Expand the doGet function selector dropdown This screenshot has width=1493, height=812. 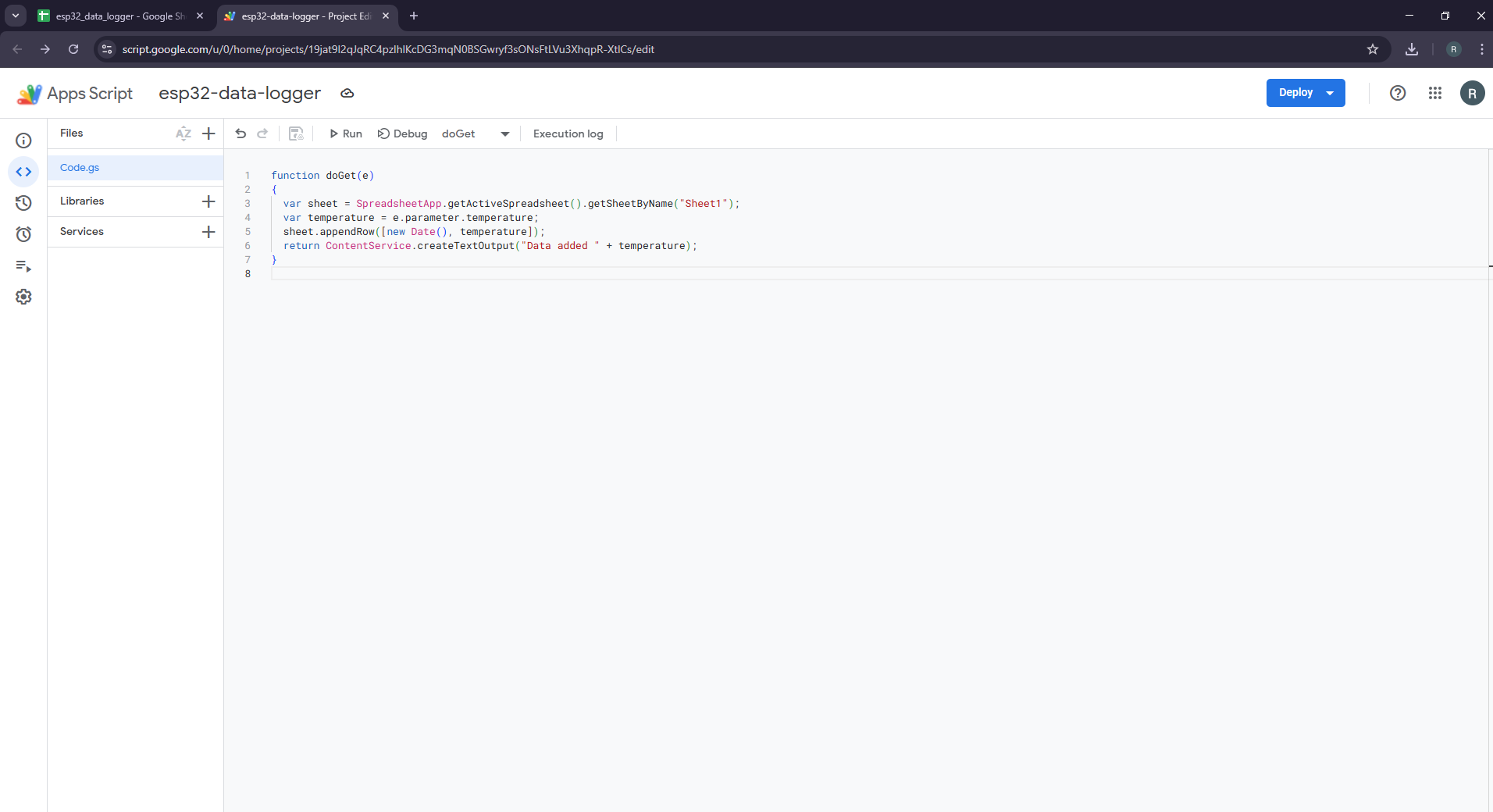[x=504, y=134]
